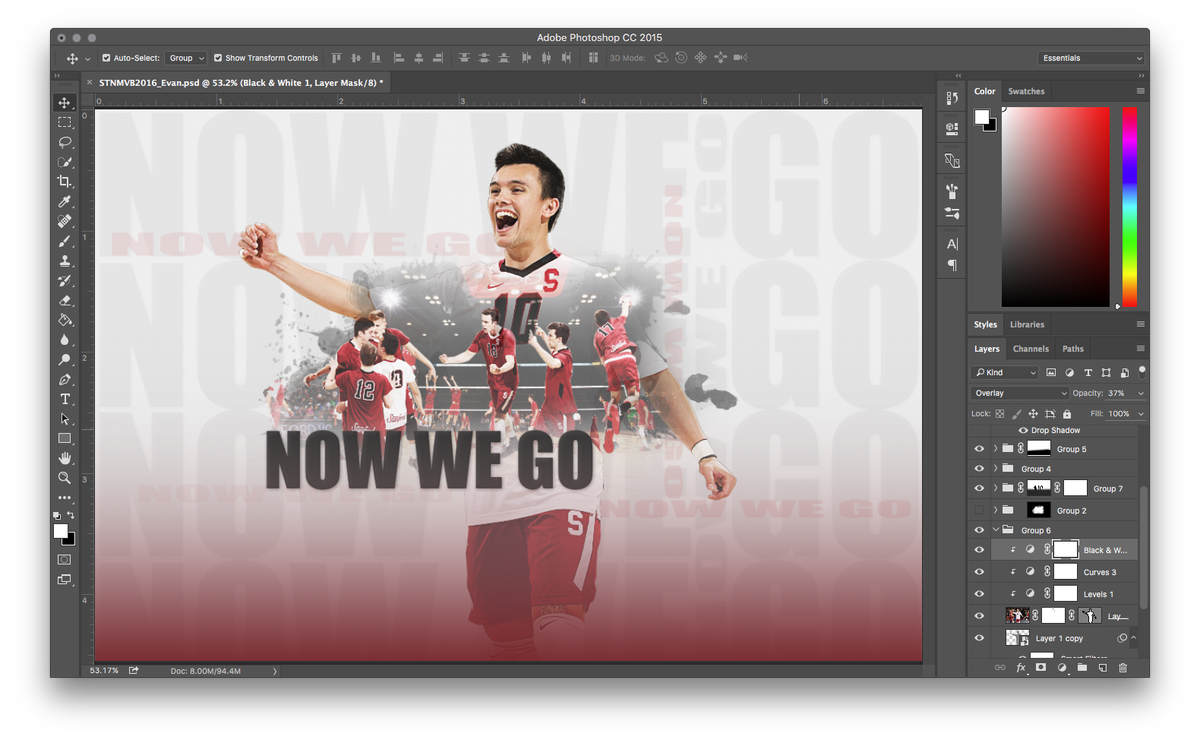
Task: Open the Styles tab
Action: pos(986,324)
